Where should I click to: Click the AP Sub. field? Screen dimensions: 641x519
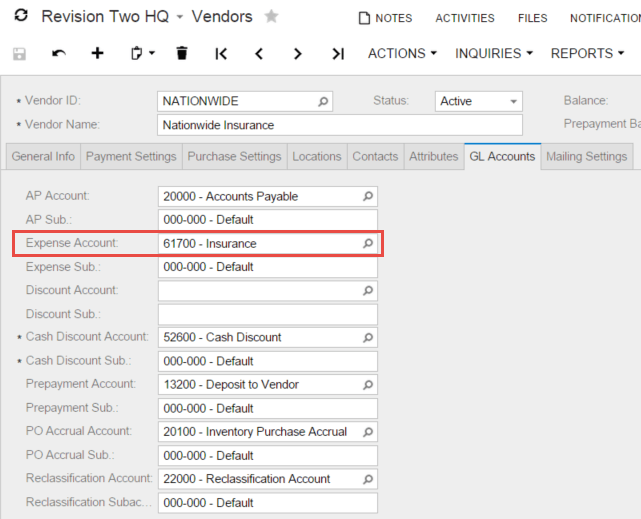[x=268, y=220]
